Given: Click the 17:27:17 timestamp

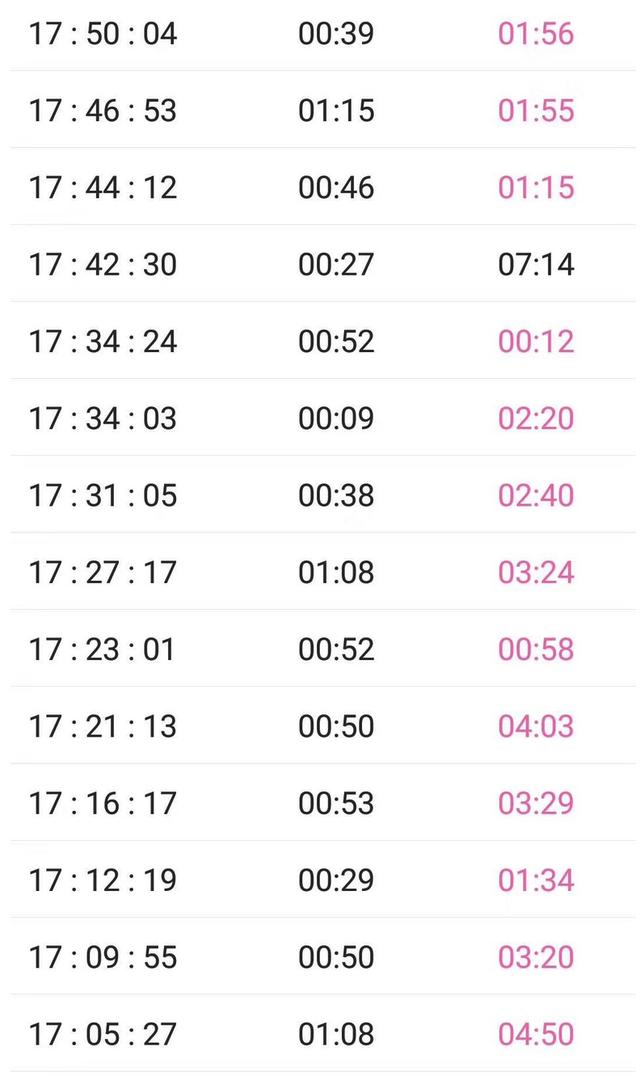Looking at the screenshot, I should [x=102, y=572].
